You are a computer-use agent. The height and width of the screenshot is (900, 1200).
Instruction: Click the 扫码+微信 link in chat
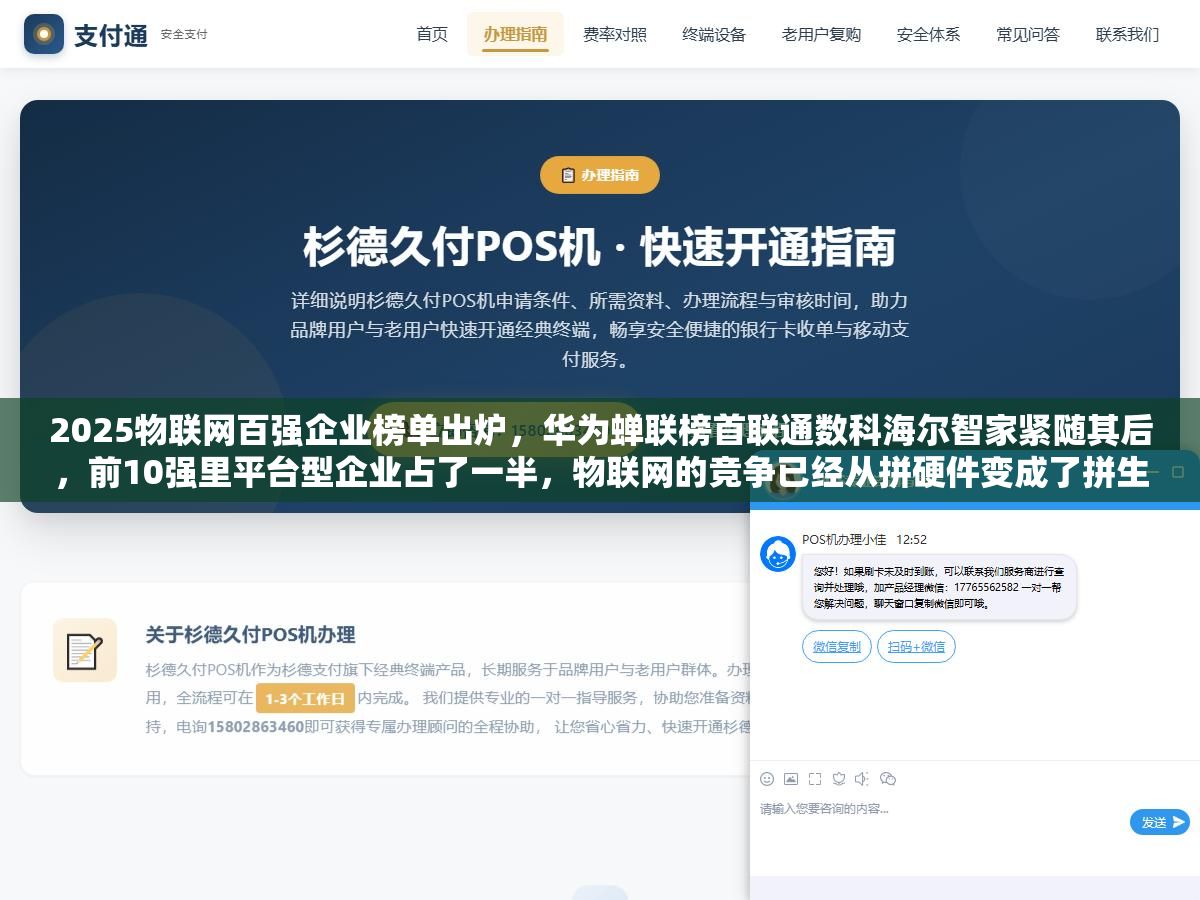coord(916,647)
